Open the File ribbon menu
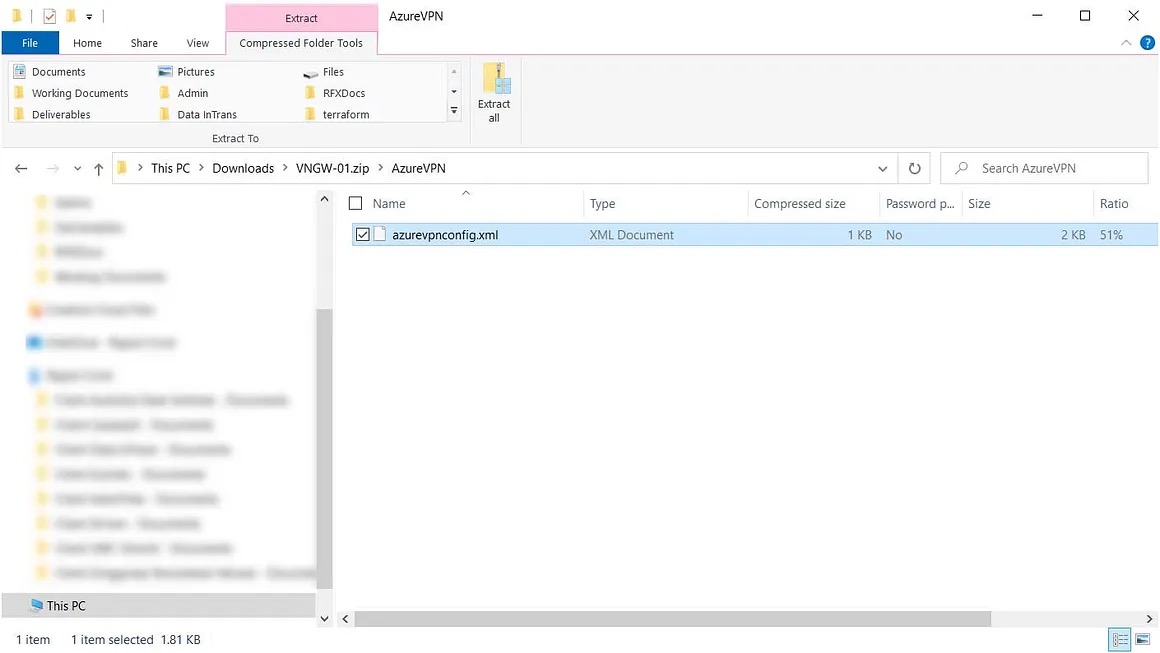The height and width of the screenshot is (653, 1160). [30, 43]
